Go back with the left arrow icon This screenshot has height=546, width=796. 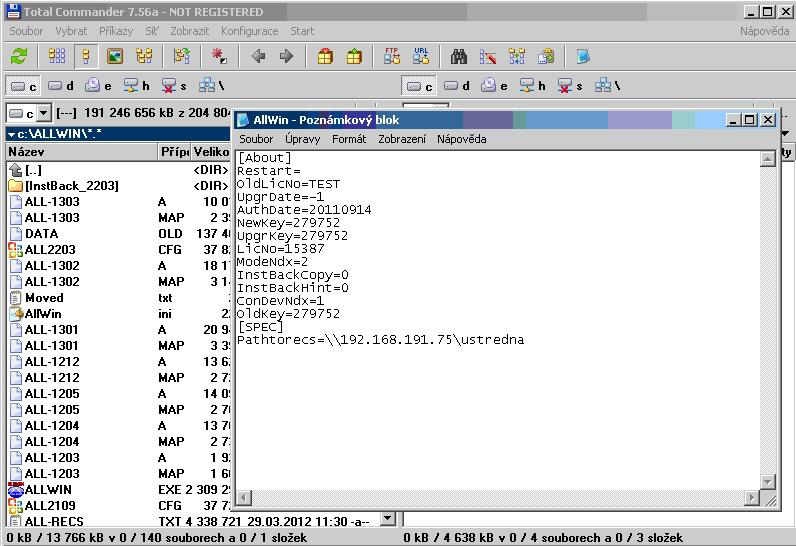(258, 56)
